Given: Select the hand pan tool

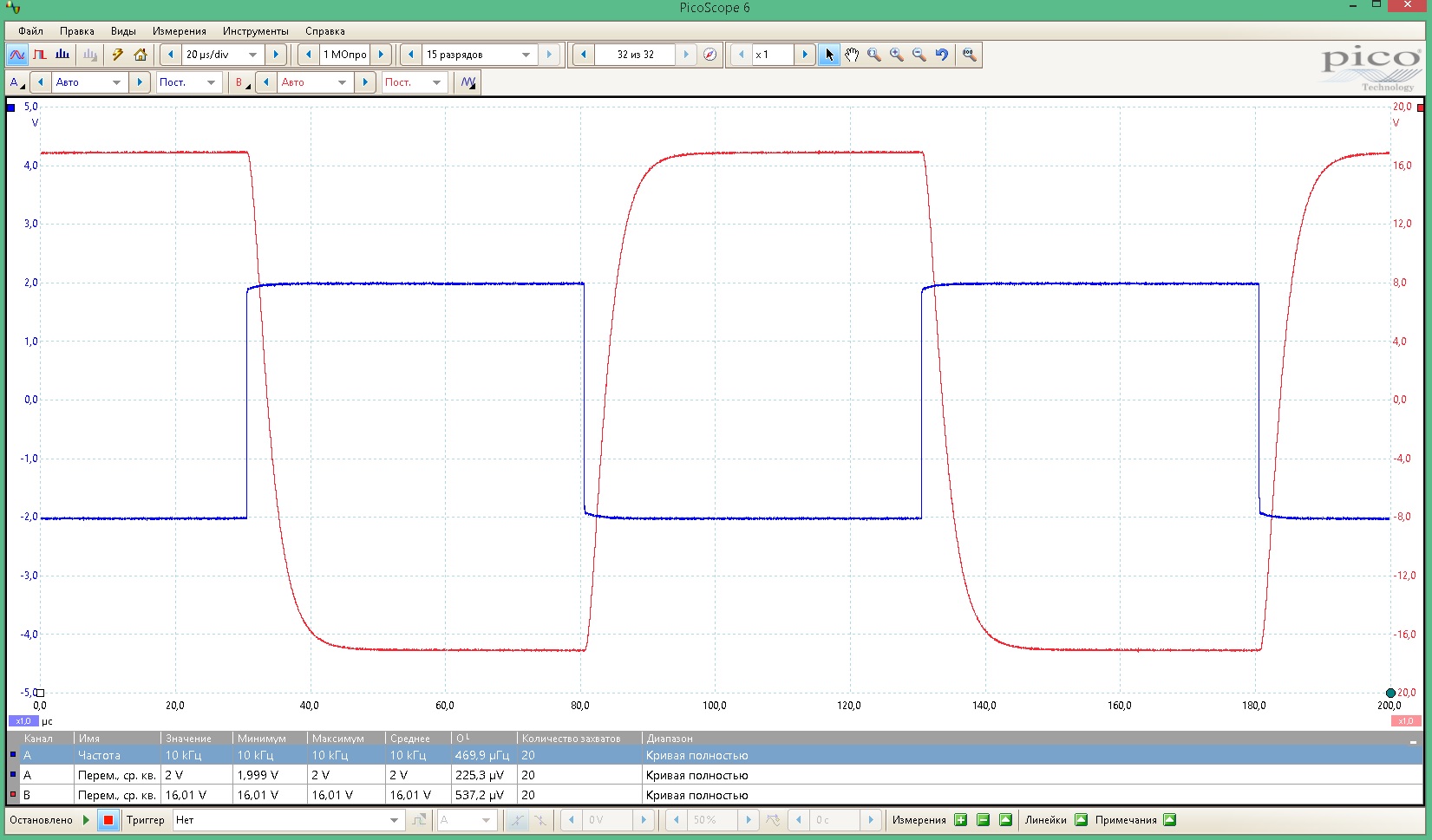Looking at the screenshot, I should click(x=852, y=55).
